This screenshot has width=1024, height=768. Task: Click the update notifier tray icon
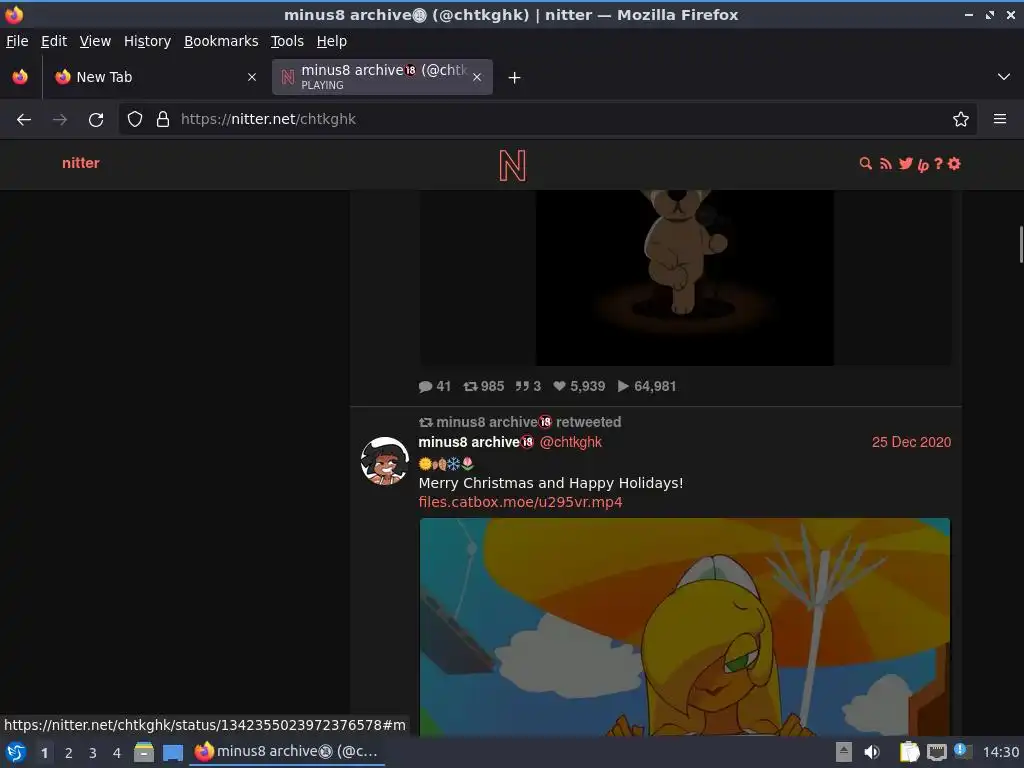coord(963,751)
